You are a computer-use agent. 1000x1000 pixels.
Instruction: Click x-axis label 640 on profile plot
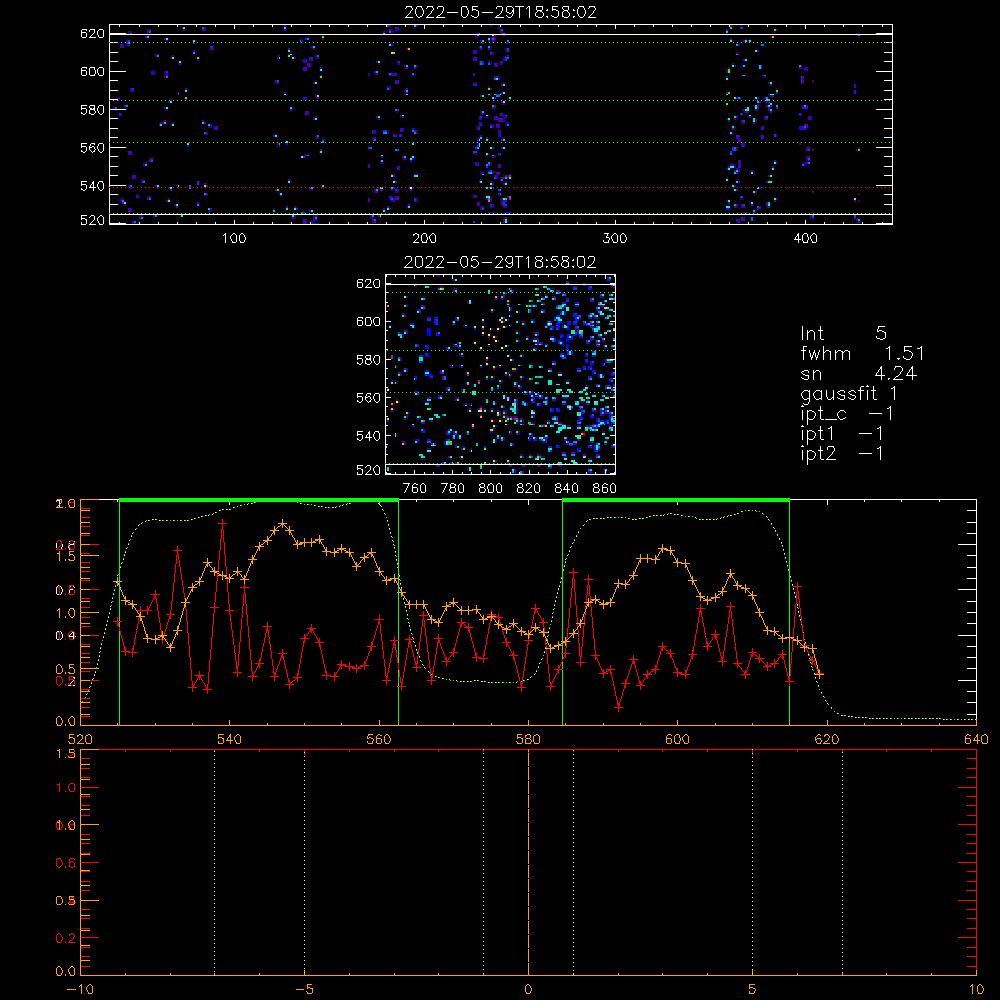tap(976, 739)
